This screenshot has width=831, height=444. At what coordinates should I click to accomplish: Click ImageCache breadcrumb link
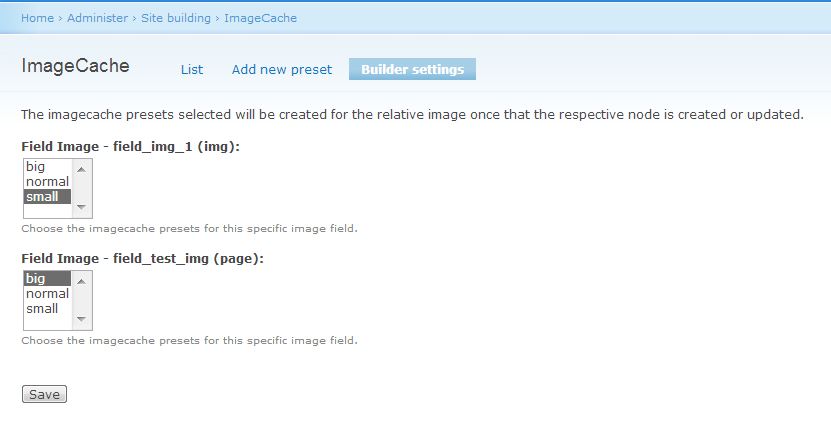[x=260, y=18]
